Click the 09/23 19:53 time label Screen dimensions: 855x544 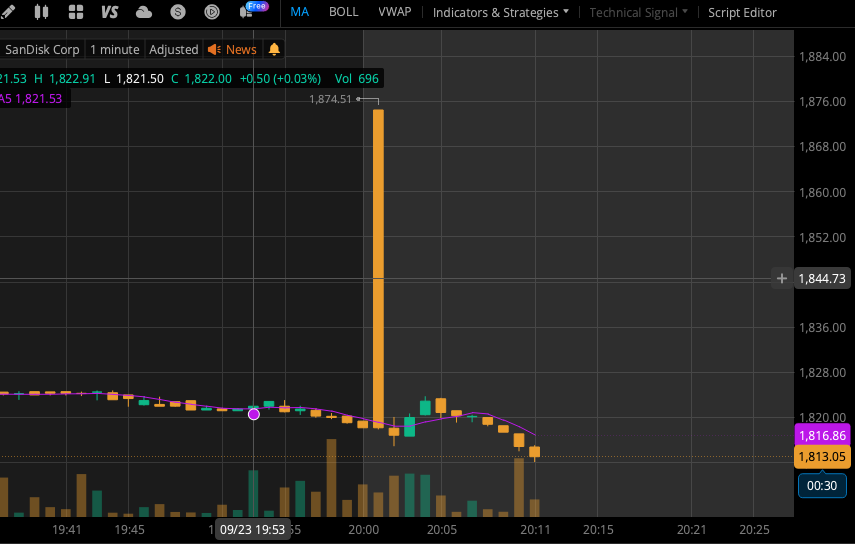coord(252,530)
